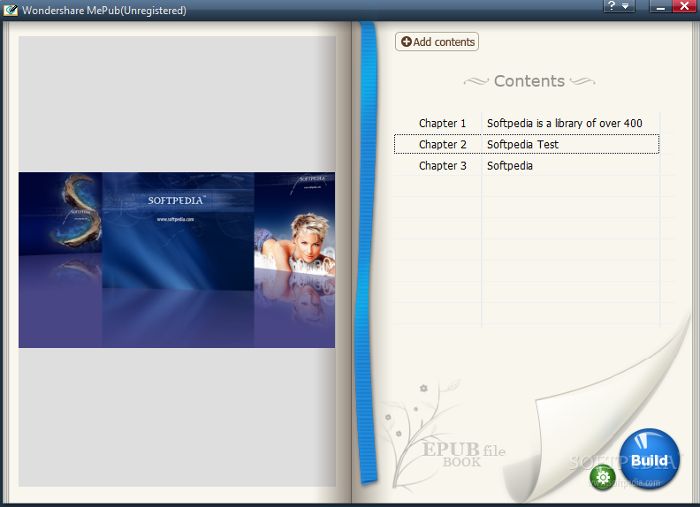
Task: Click the blue bookmark ribbon
Action: [367, 252]
